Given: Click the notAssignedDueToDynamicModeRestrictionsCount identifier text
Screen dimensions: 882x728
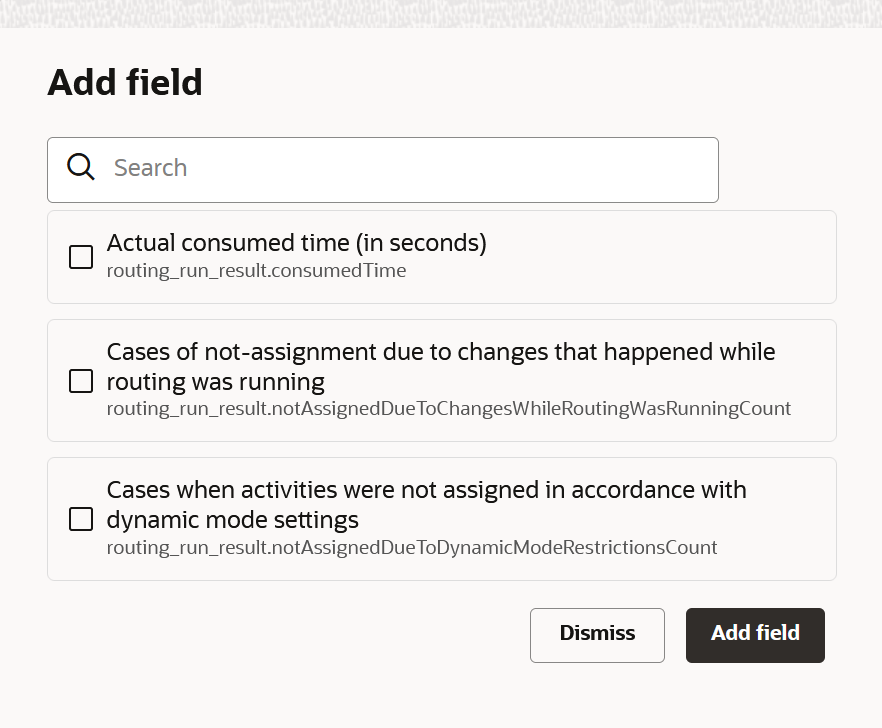Looking at the screenshot, I should click(412, 548).
